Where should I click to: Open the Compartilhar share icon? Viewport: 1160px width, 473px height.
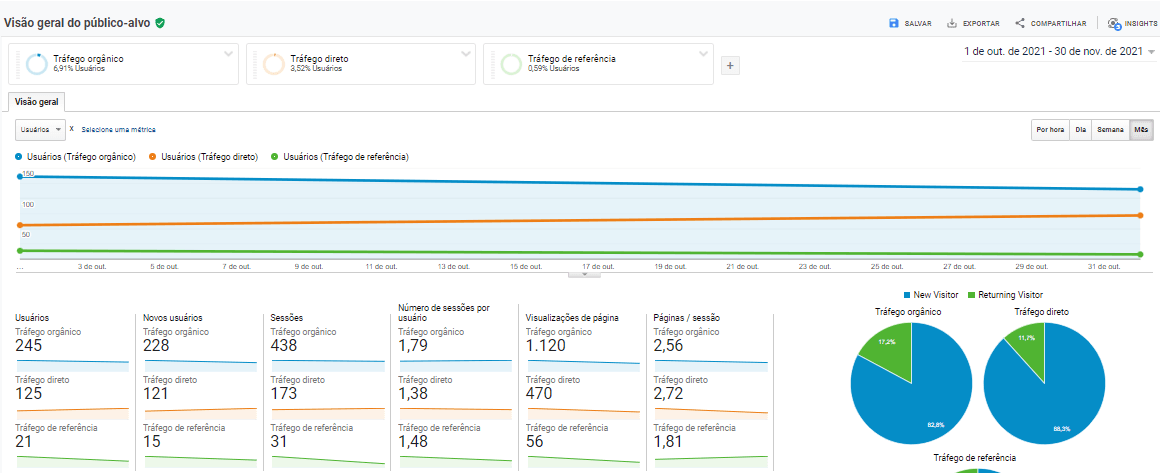(x=1020, y=23)
